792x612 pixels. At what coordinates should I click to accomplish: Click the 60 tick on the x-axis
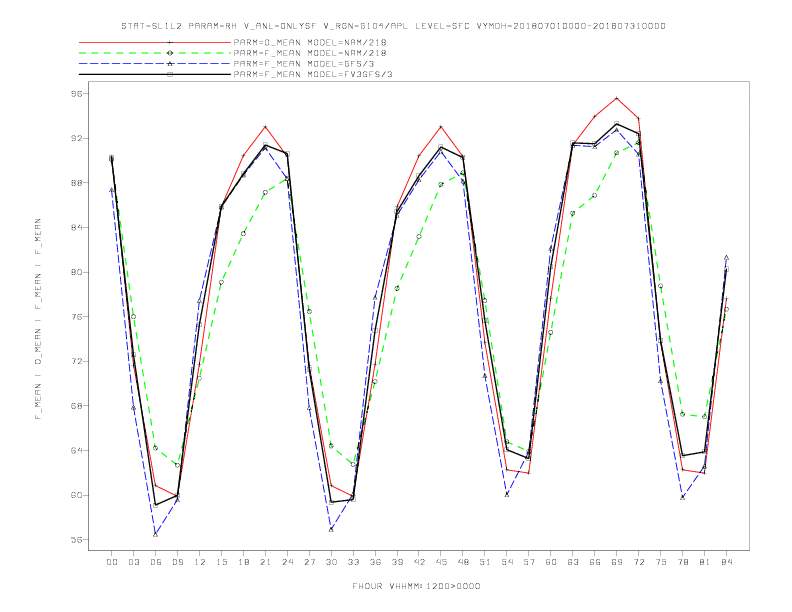click(x=551, y=562)
